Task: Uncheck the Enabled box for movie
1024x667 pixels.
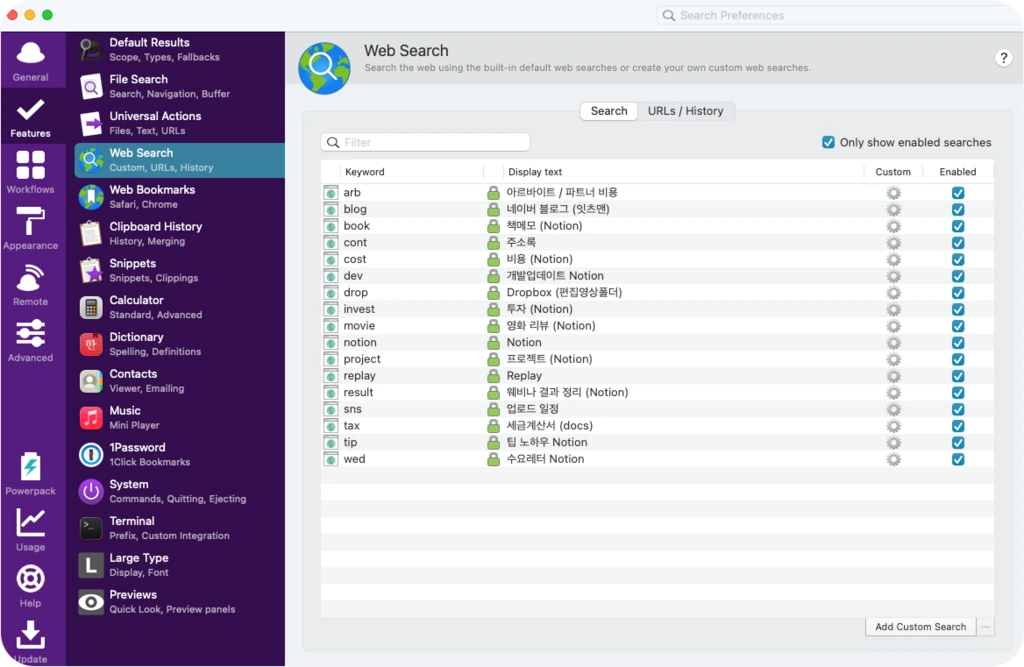Action: pyautogui.click(x=958, y=326)
